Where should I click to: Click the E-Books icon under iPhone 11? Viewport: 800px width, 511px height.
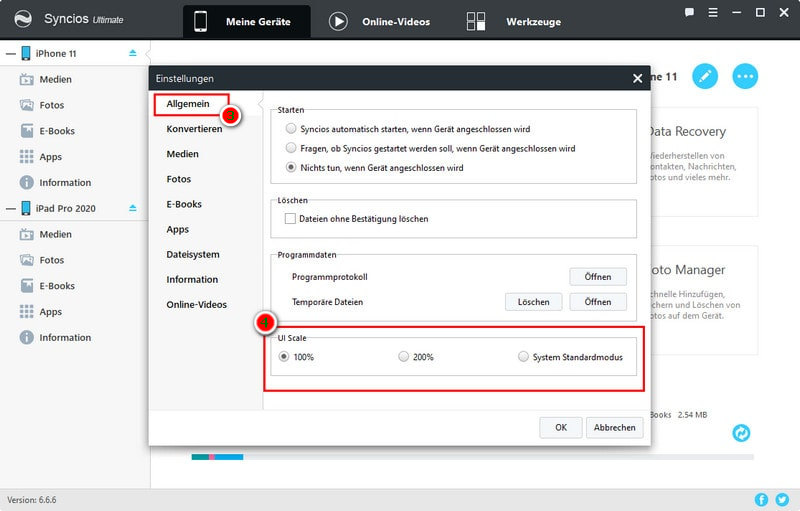(27, 131)
